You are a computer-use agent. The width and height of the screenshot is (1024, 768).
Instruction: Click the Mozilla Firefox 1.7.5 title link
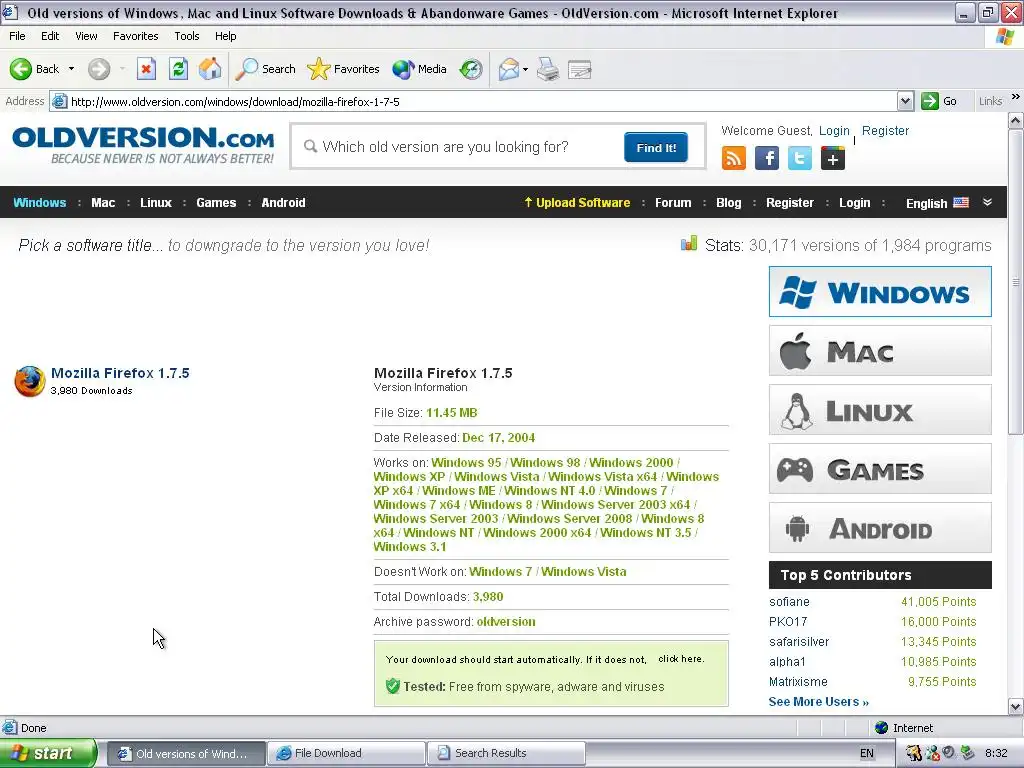pyautogui.click(x=120, y=373)
